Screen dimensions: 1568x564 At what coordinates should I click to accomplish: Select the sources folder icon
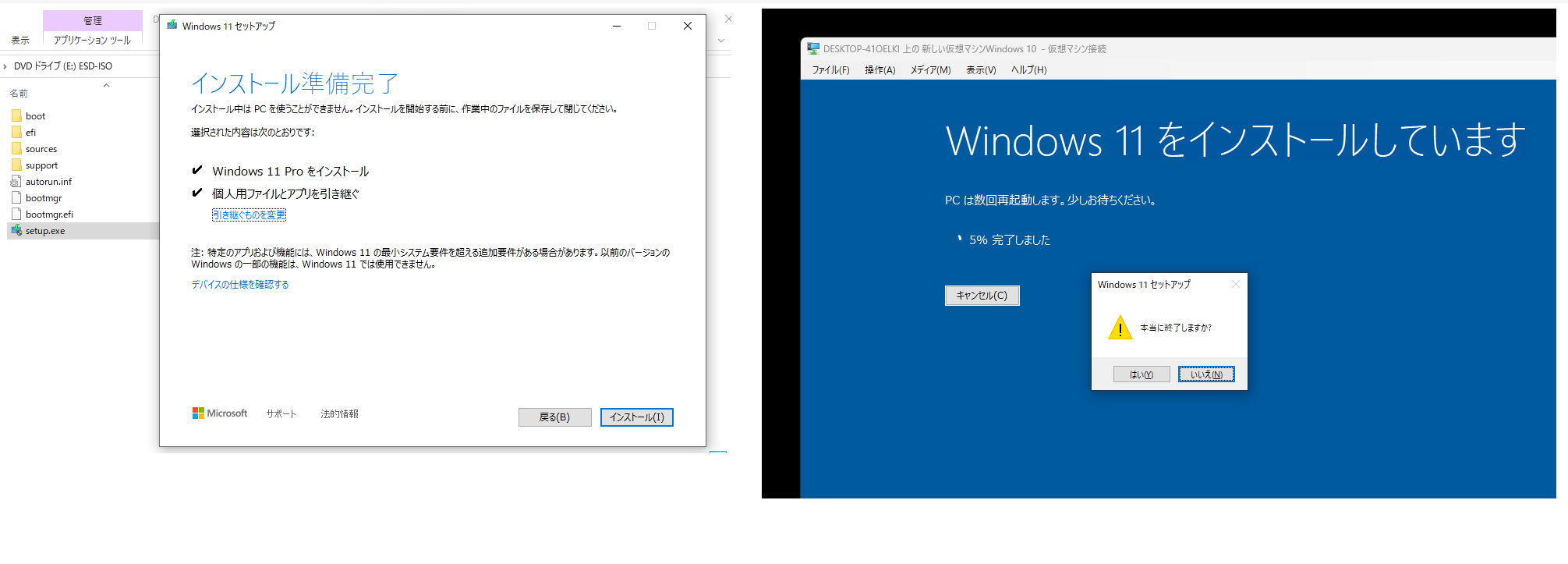tap(16, 149)
